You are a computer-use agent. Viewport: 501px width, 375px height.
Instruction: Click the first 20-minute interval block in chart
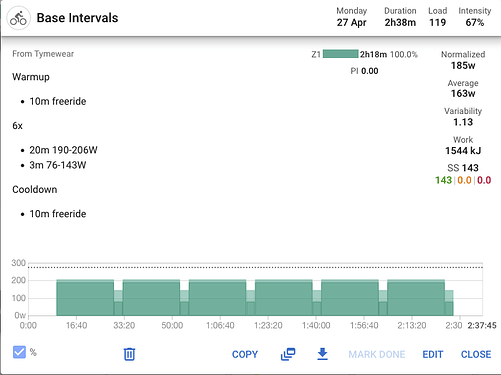click(85, 298)
